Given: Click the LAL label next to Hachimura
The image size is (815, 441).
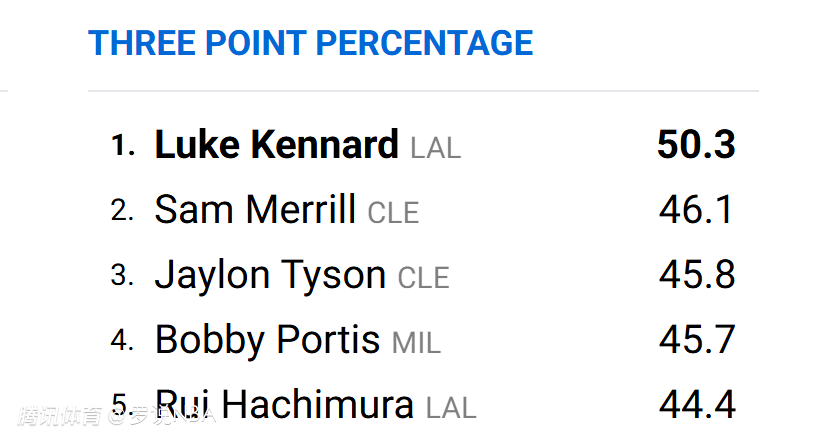Looking at the screenshot, I should click(x=451, y=408).
